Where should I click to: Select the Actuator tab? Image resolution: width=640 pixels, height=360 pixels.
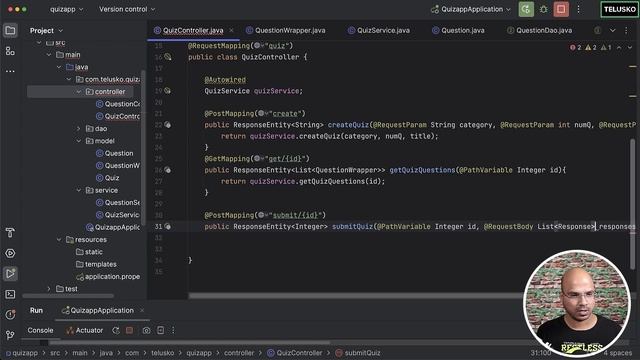point(85,331)
